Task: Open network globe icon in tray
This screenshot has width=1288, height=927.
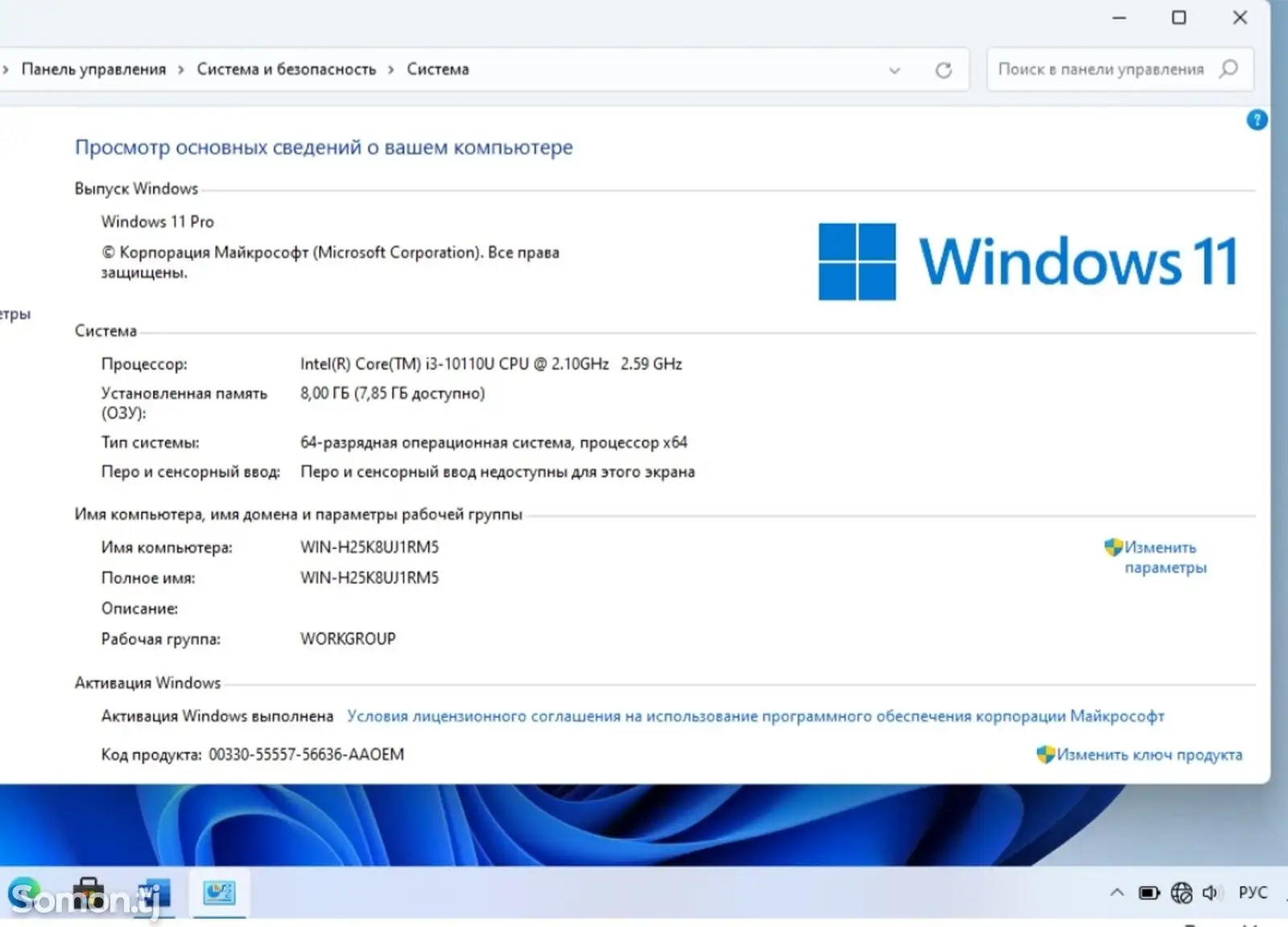Action: [x=1181, y=892]
